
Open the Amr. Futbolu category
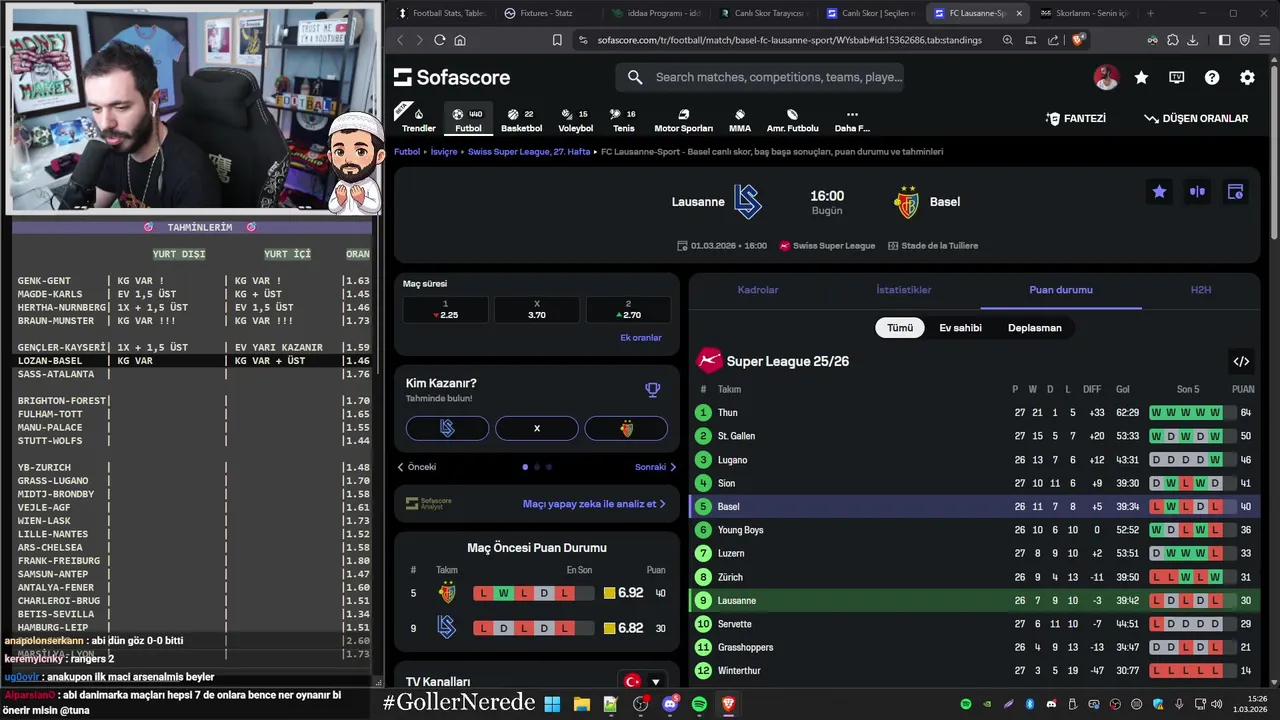(x=792, y=119)
